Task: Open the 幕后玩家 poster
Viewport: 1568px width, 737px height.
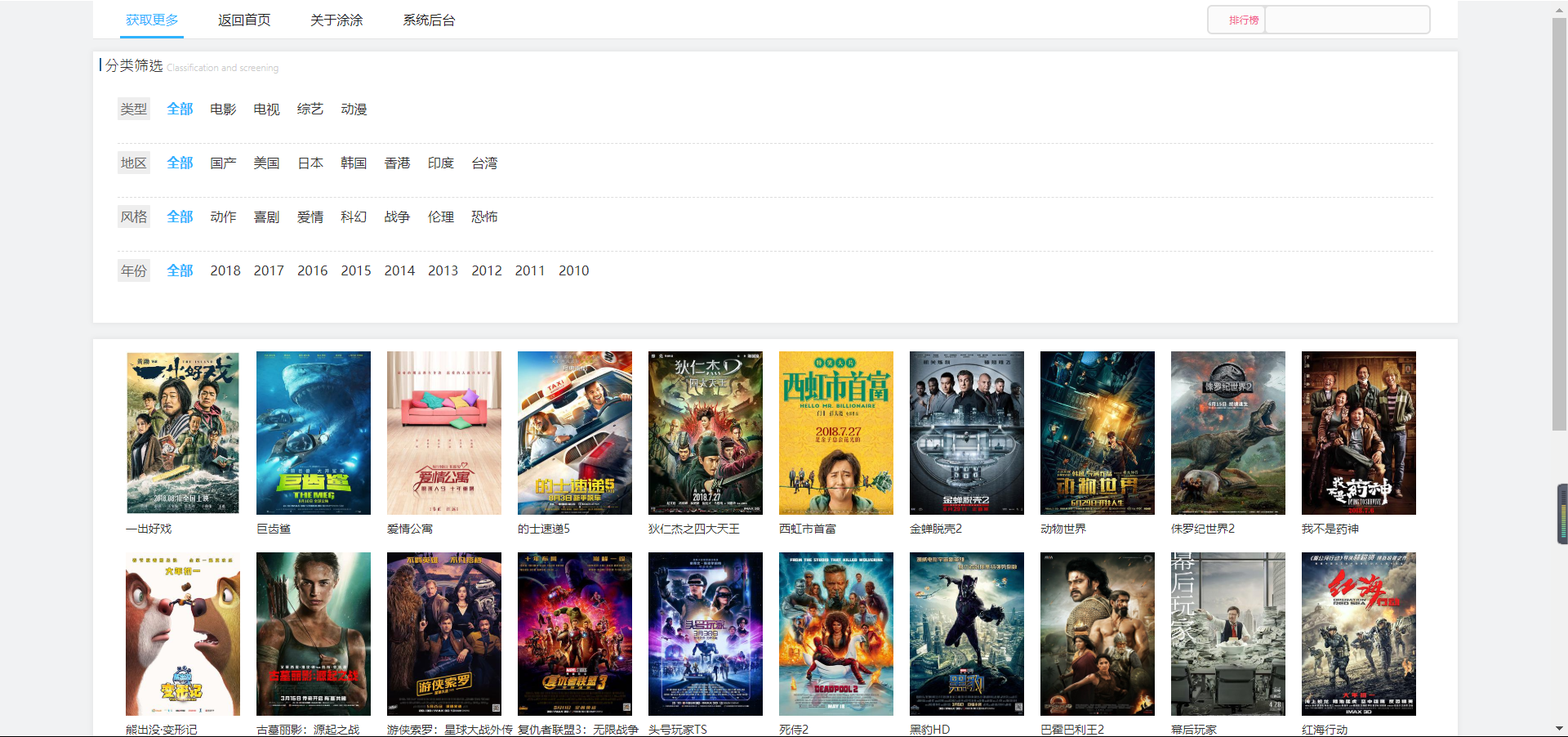Action: coord(1228,634)
